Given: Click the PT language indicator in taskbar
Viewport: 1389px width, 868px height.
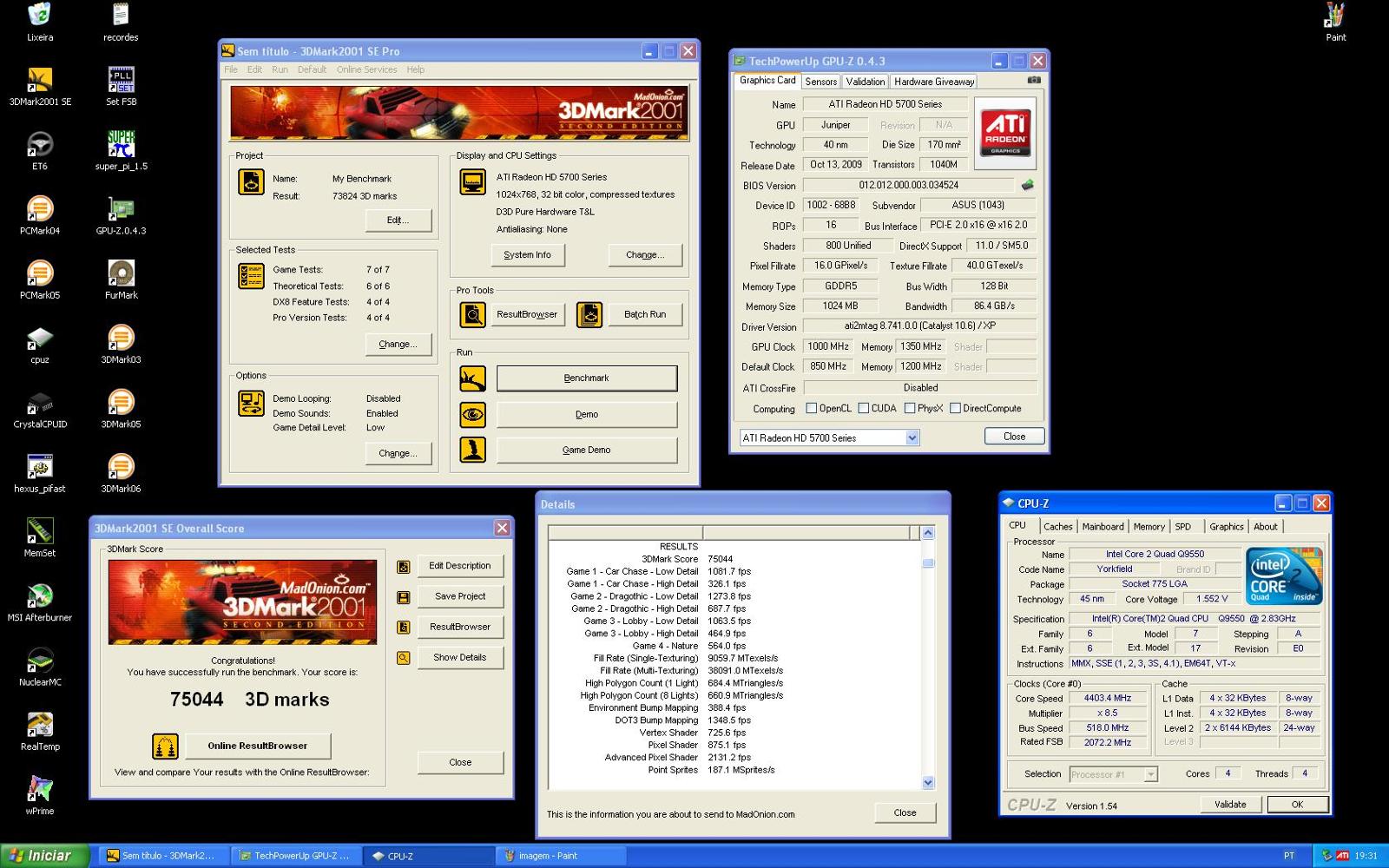Looking at the screenshot, I should 1289,856.
